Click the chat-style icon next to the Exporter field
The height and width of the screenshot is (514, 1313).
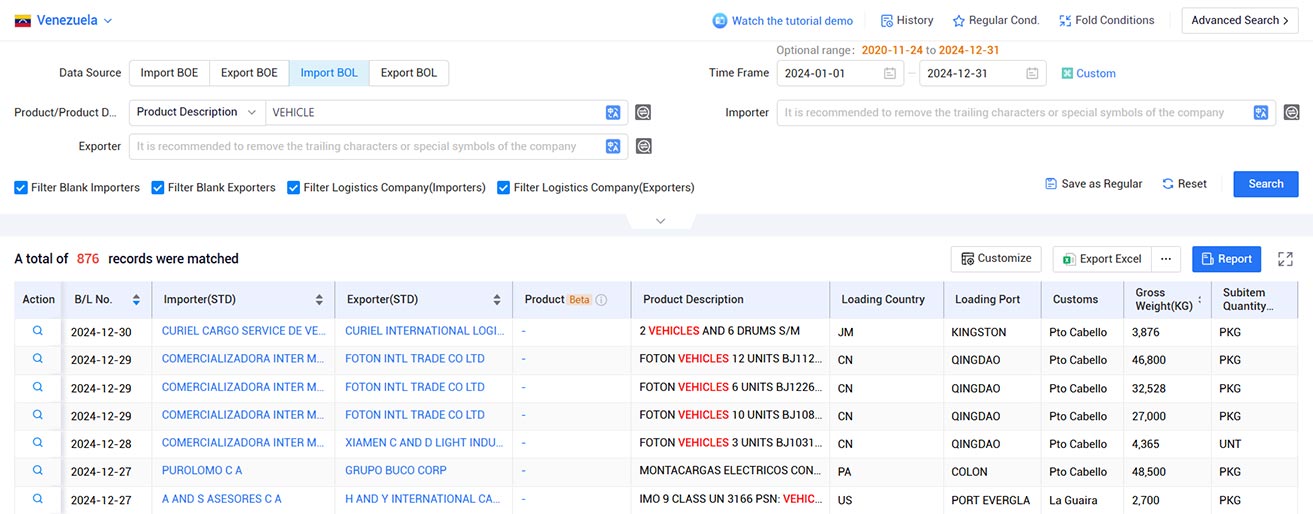(x=644, y=147)
